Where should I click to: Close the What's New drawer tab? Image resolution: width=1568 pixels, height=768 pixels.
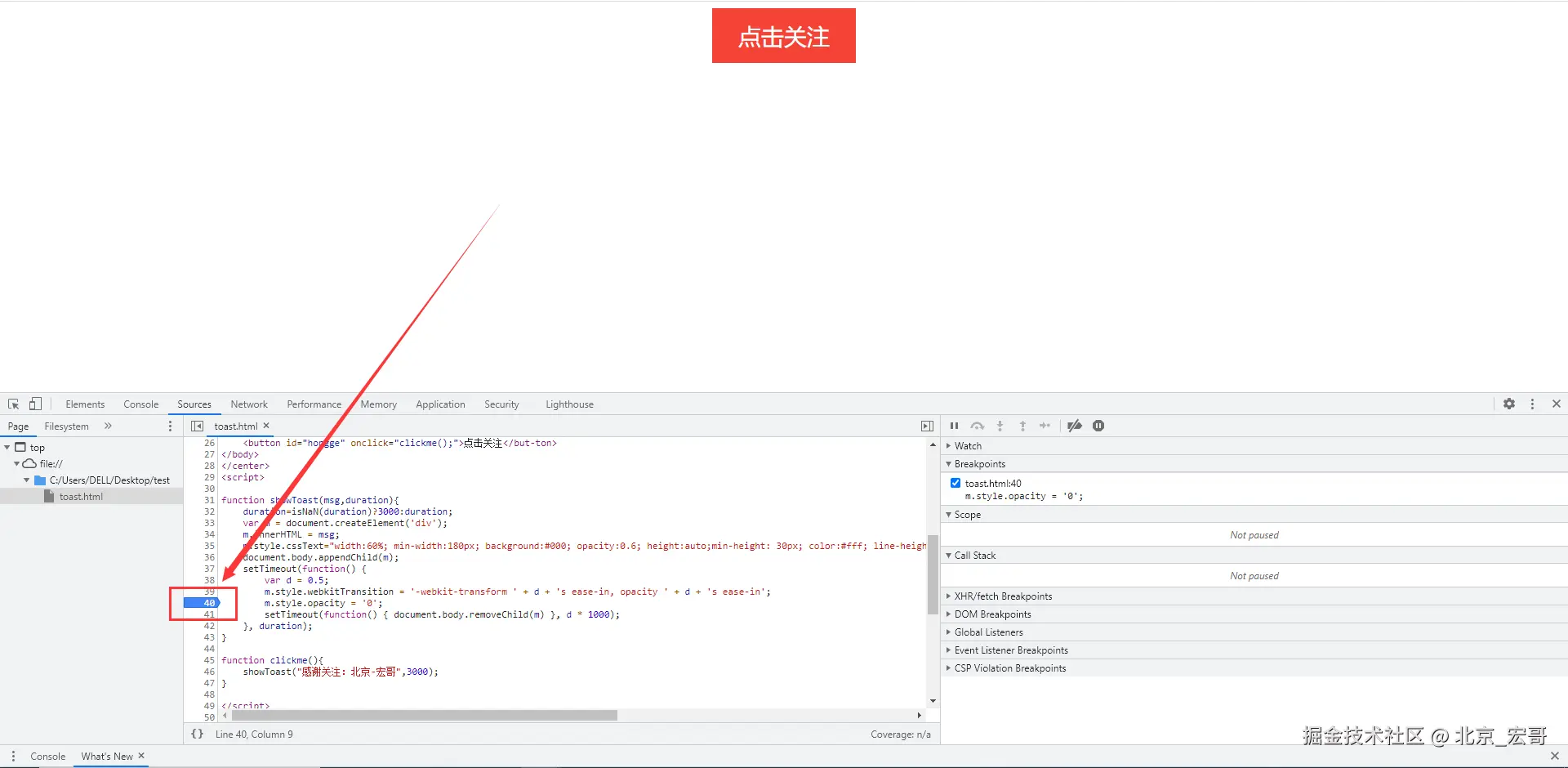(x=141, y=756)
